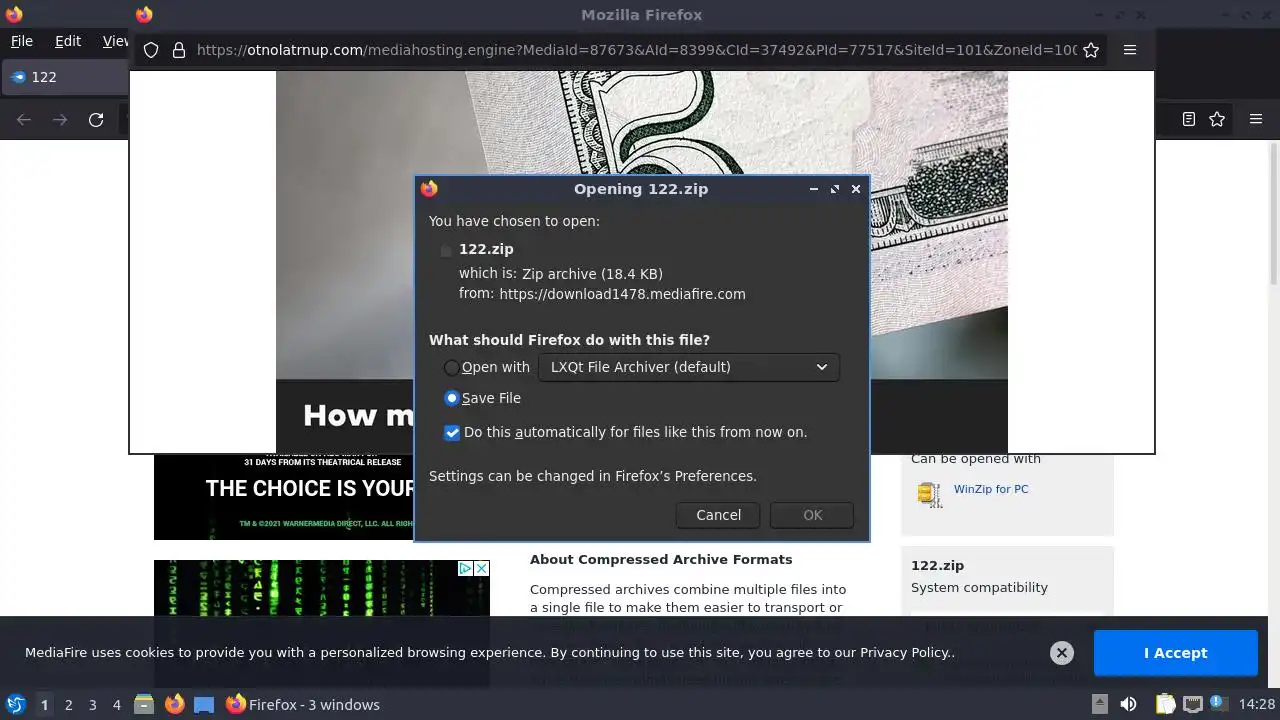
Task: Click the popup window URL address bar
Action: coord(636,50)
